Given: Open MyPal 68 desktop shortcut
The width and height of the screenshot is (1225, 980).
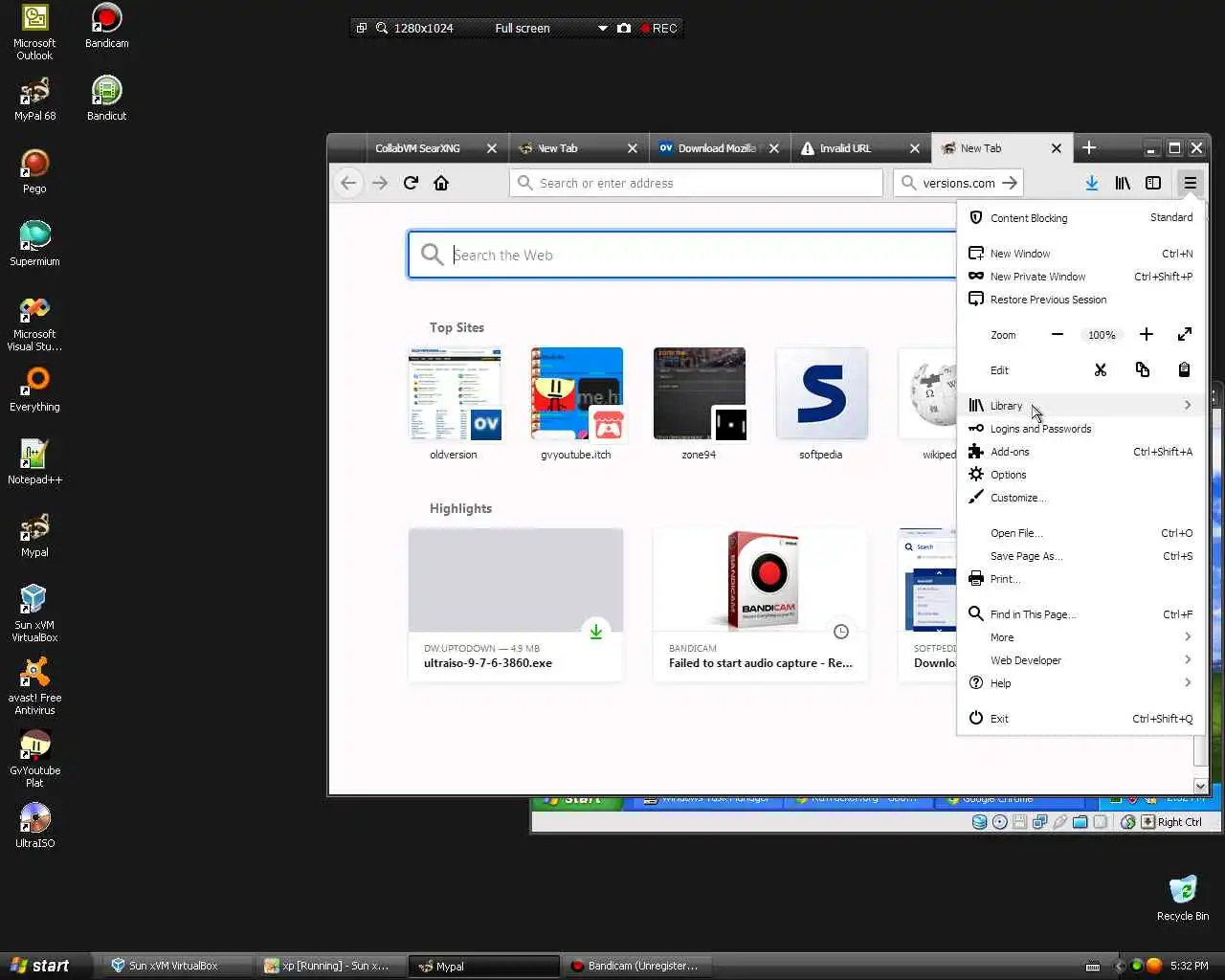Looking at the screenshot, I should click(x=34, y=100).
